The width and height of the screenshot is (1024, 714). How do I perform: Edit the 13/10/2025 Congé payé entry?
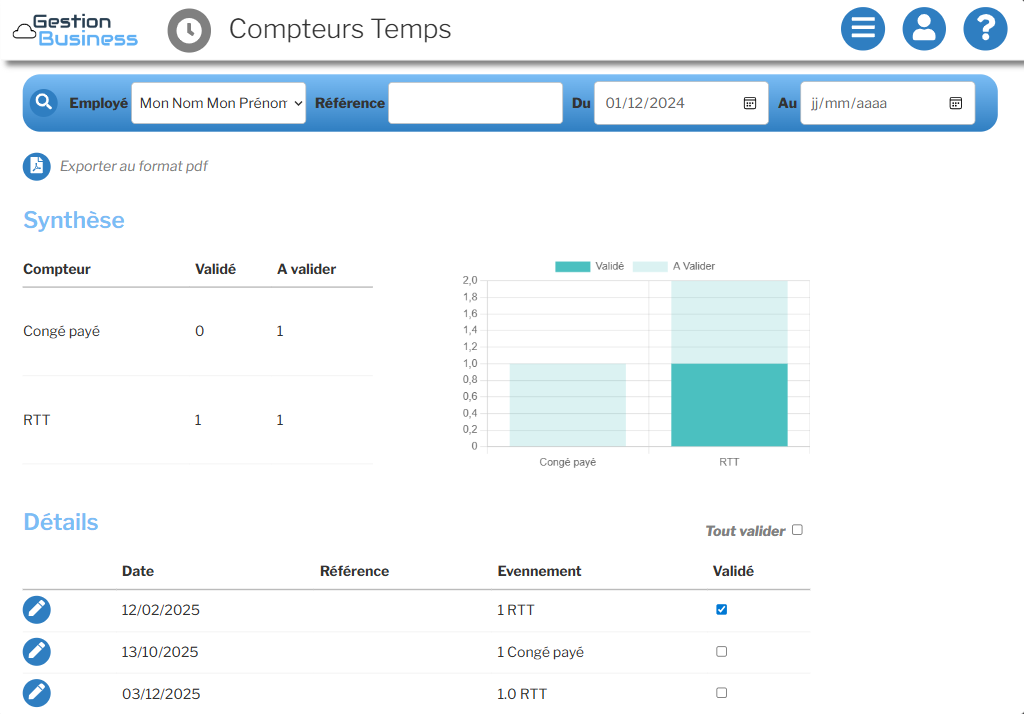coord(37,652)
